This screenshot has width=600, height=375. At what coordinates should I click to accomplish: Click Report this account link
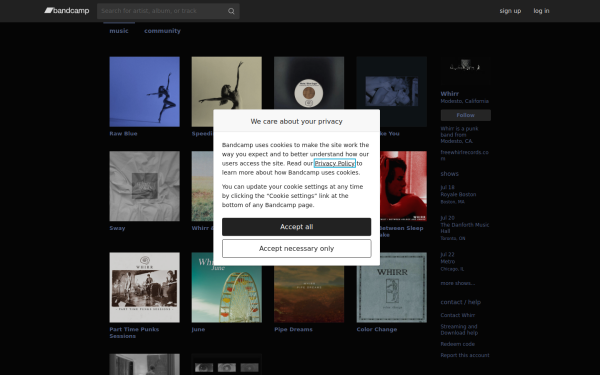pos(465,355)
